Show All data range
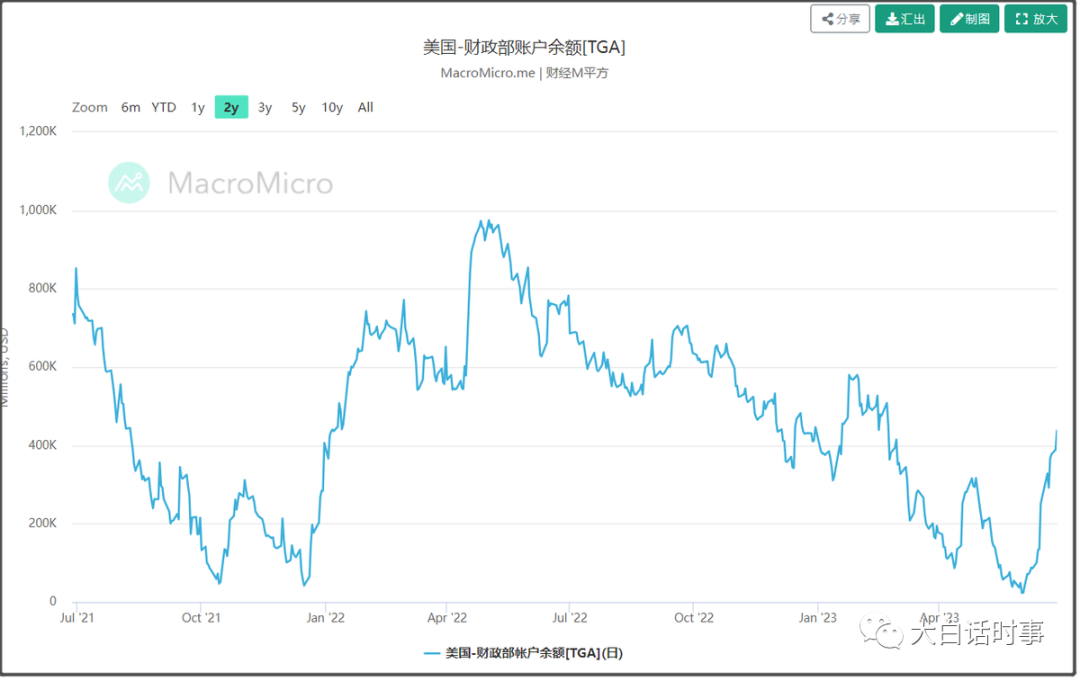The image size is (1080, 681). click(366, 107)
